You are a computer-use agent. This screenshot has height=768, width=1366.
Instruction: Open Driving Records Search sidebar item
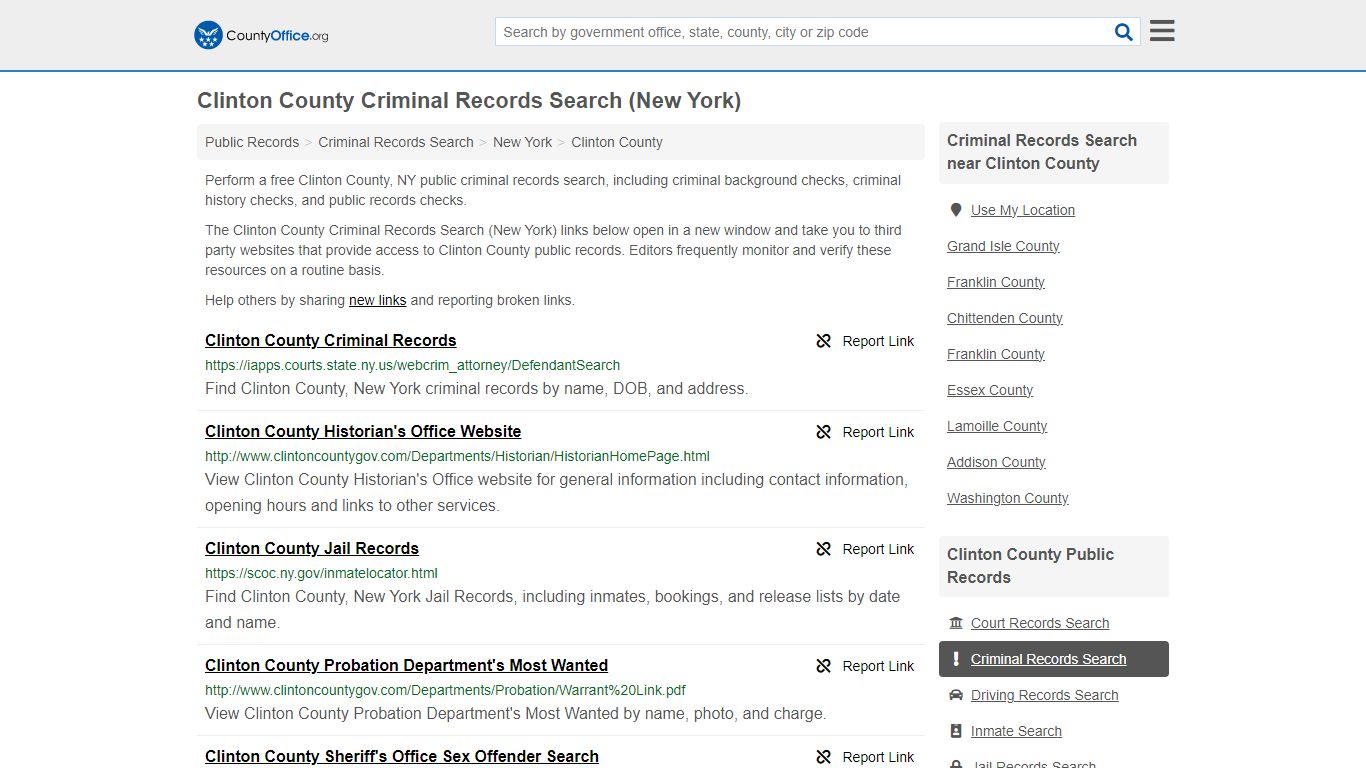1045,695
